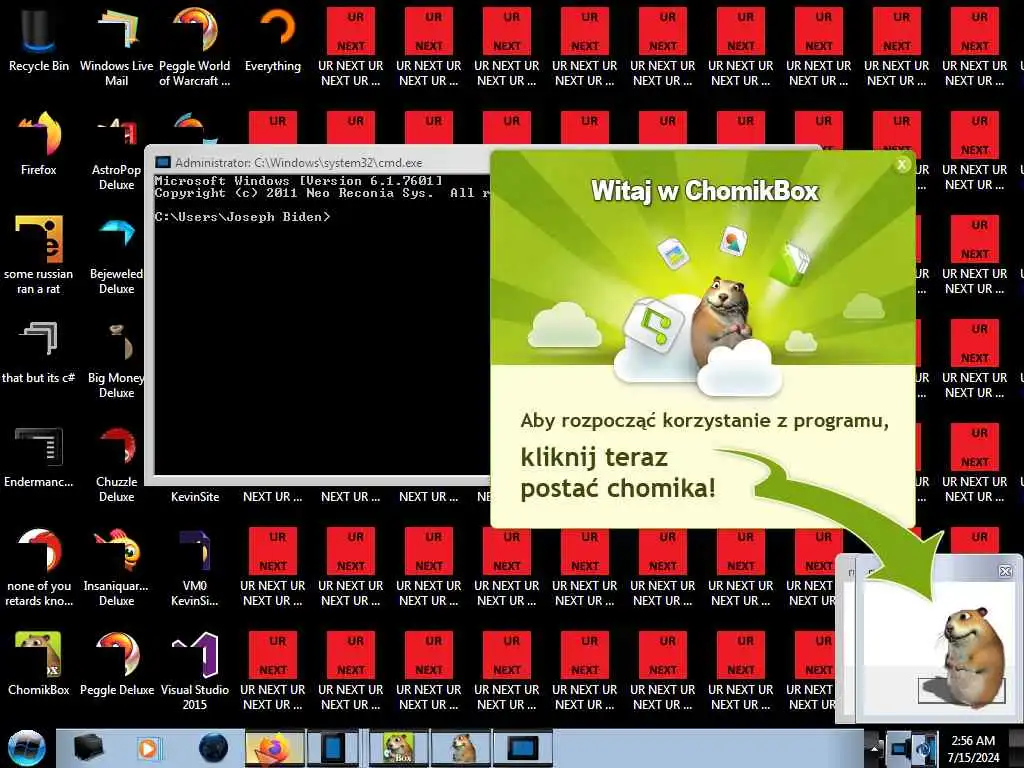Select the Firefox desktop icon
This screenshot has height=768, width=1024.
[x=39, y=144]
